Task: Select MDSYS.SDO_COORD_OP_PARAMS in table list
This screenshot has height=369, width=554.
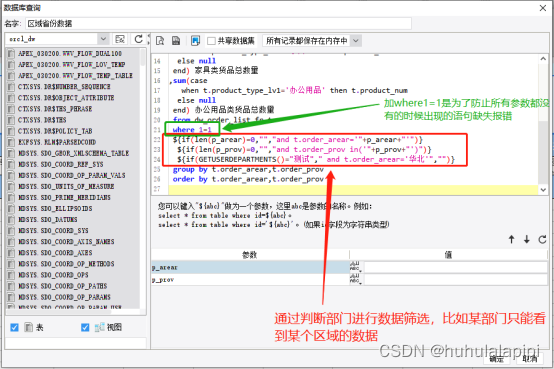Action: 64,297
